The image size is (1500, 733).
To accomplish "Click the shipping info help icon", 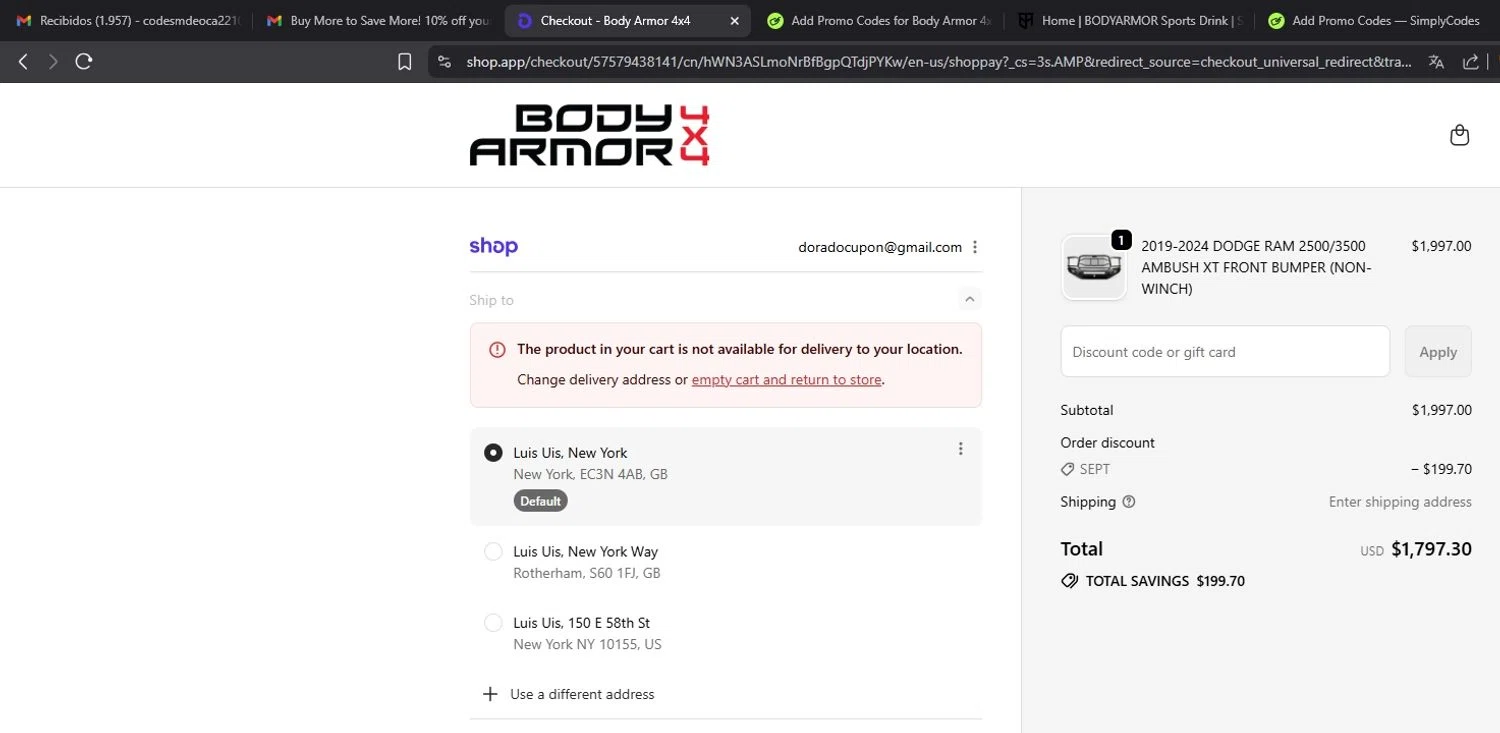I will pyautogui.click(x=1129, y=502).
